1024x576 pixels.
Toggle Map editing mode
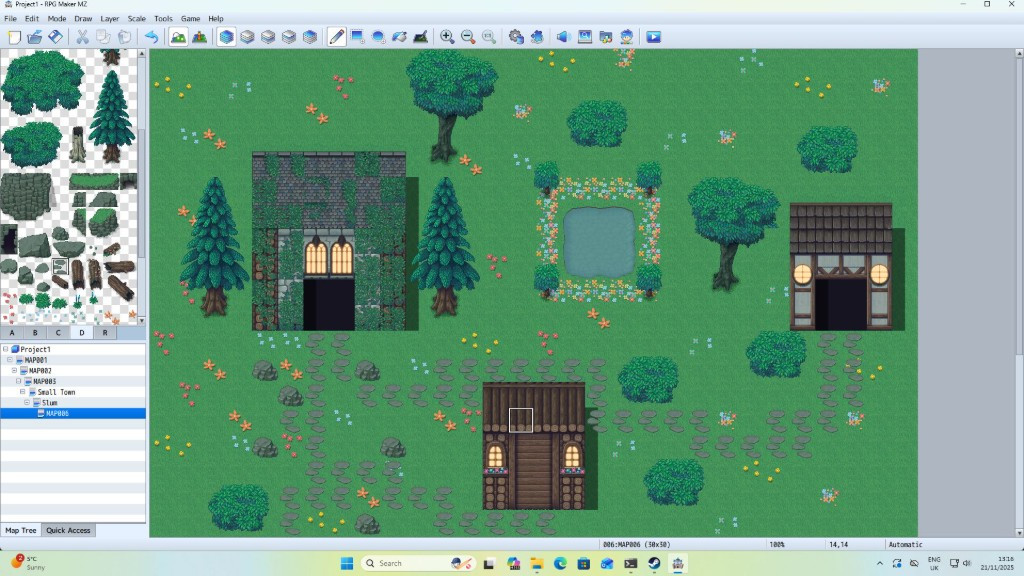coord(178,37)
